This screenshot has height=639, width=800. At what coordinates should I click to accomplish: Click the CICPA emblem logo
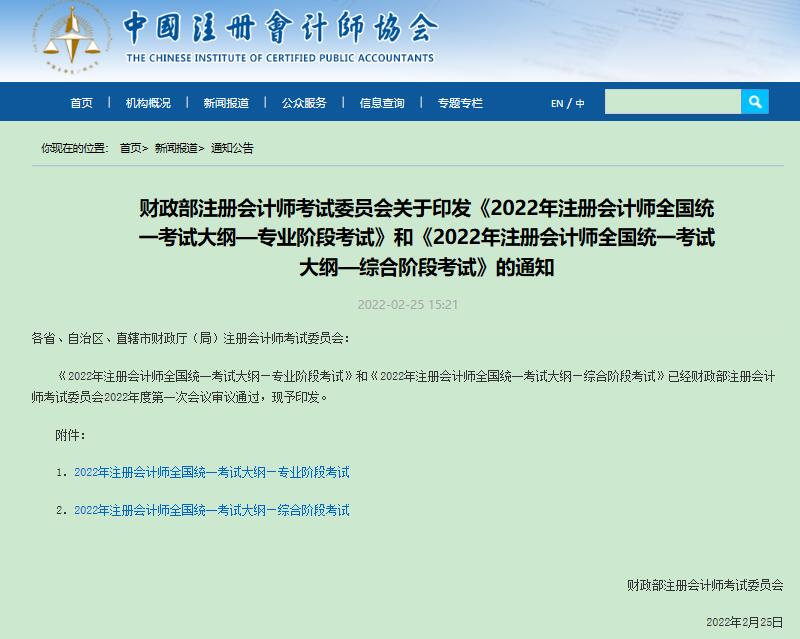72,40
